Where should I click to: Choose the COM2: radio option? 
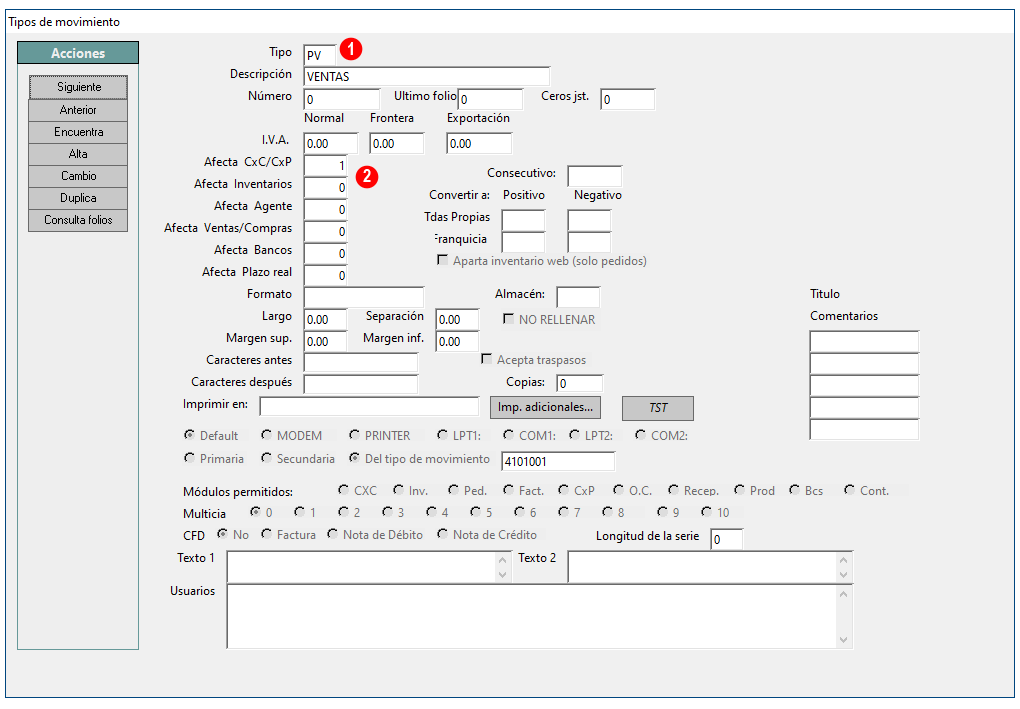coord(640,435)
